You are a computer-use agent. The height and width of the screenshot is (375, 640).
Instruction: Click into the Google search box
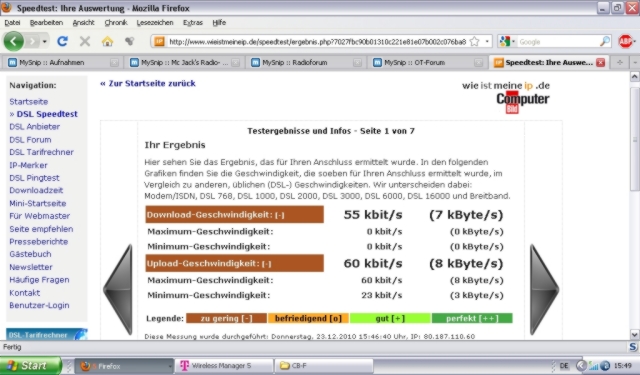click(x=558, y=42)
